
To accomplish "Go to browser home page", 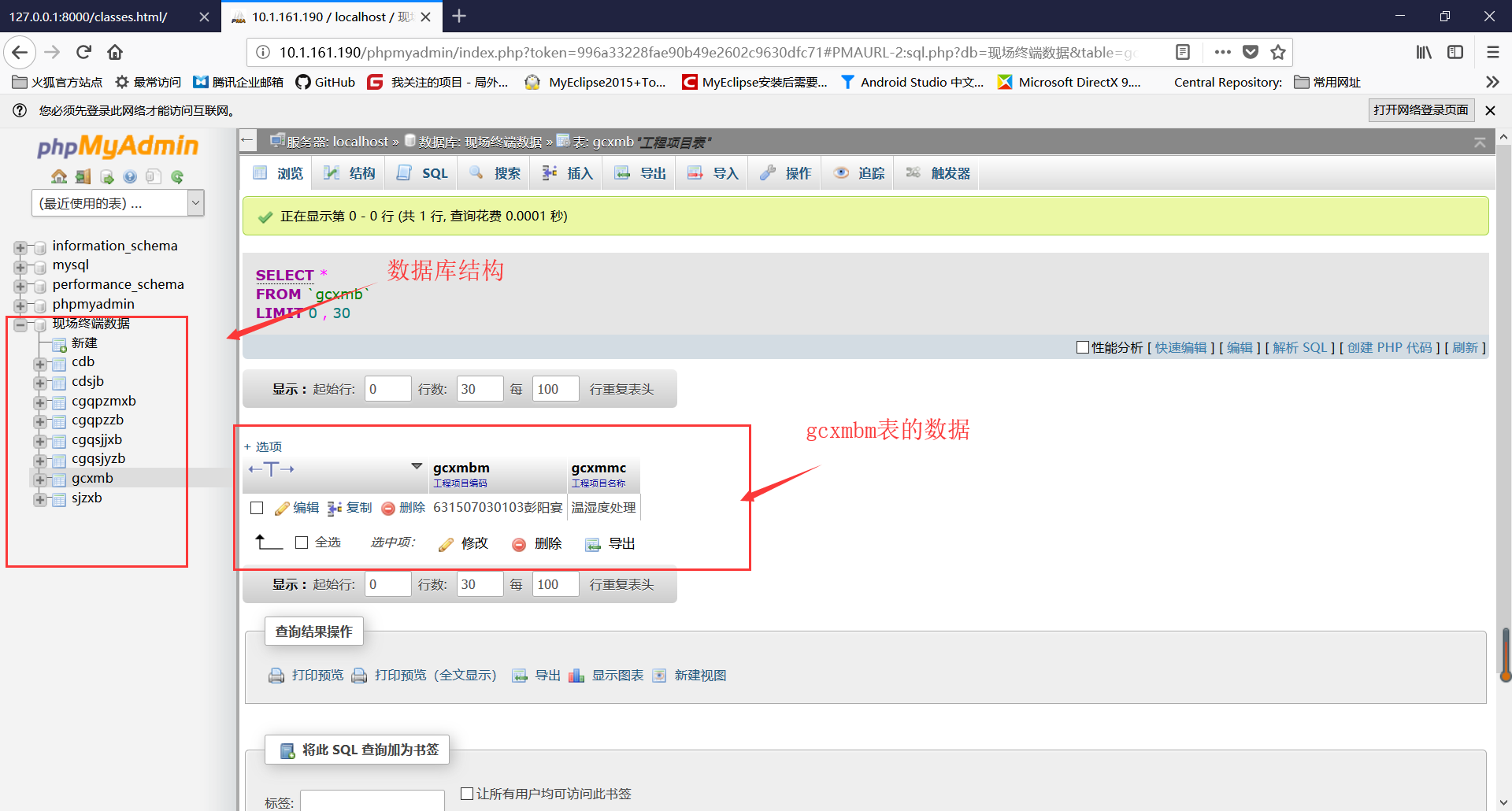I will [115, 52].
